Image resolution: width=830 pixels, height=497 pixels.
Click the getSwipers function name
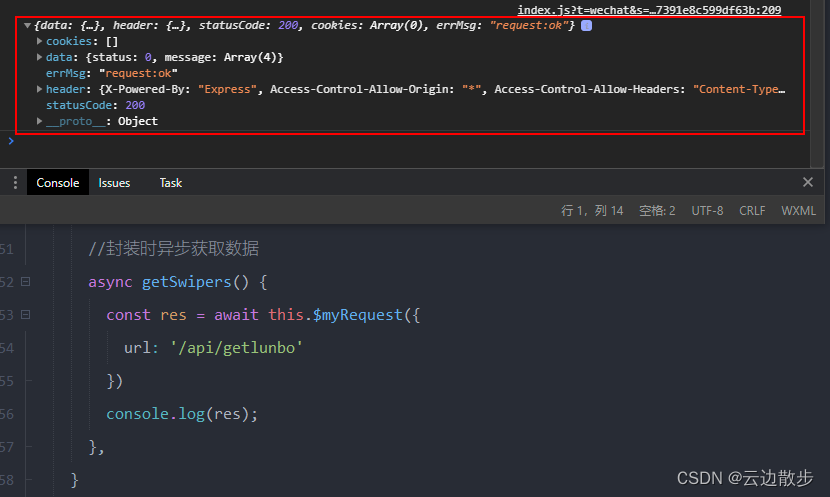[x=186, y=282]
